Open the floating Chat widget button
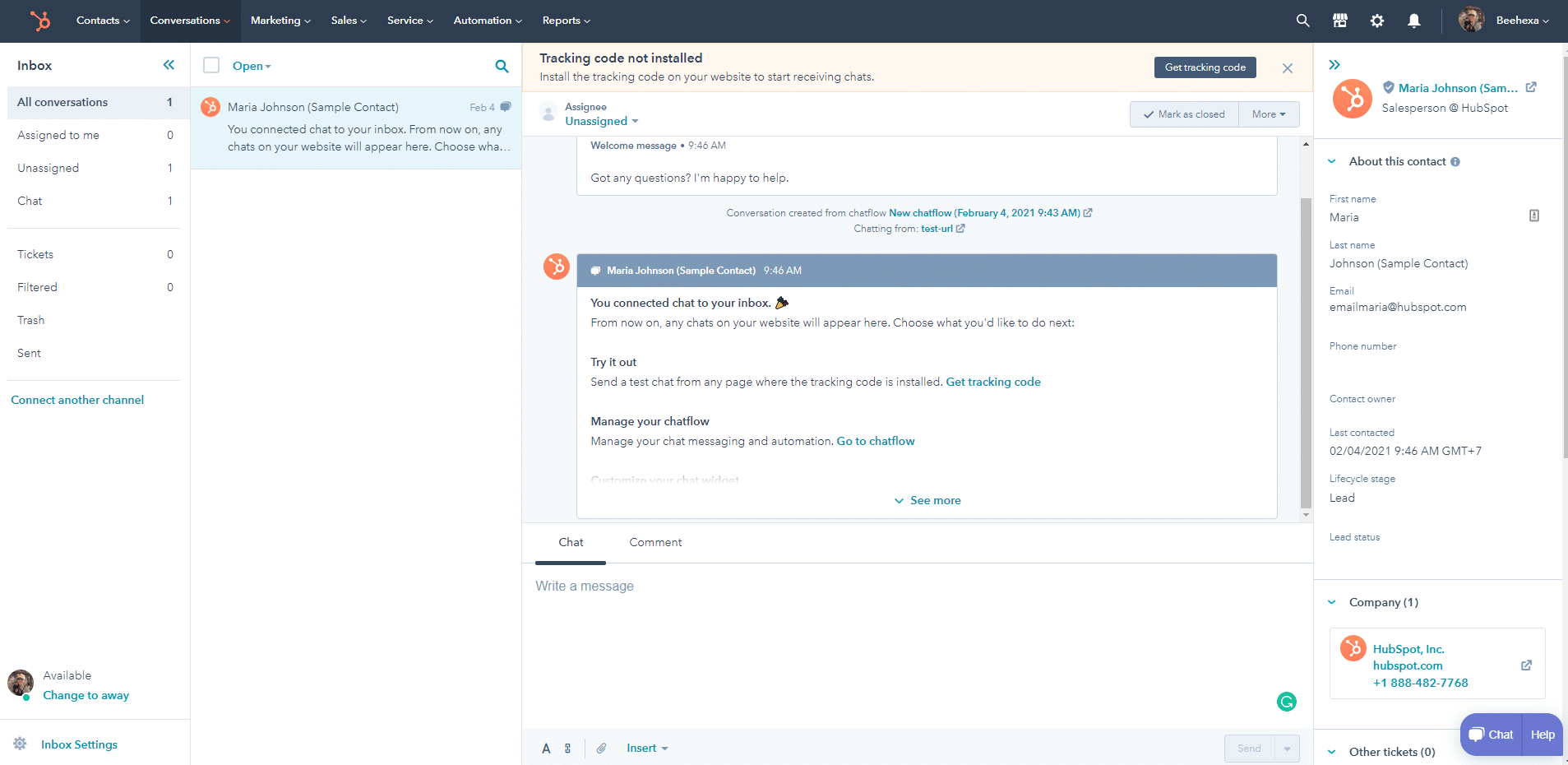1568x765 pixels. (1491, 735)
